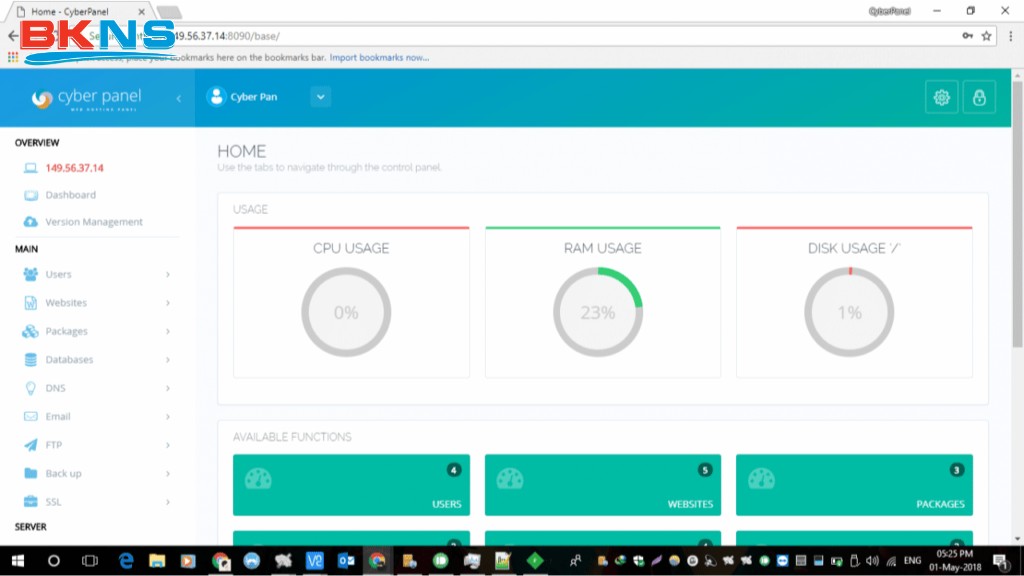
Task: Expand the Websites sidebar submenu
Action: (x=167, y=303)
